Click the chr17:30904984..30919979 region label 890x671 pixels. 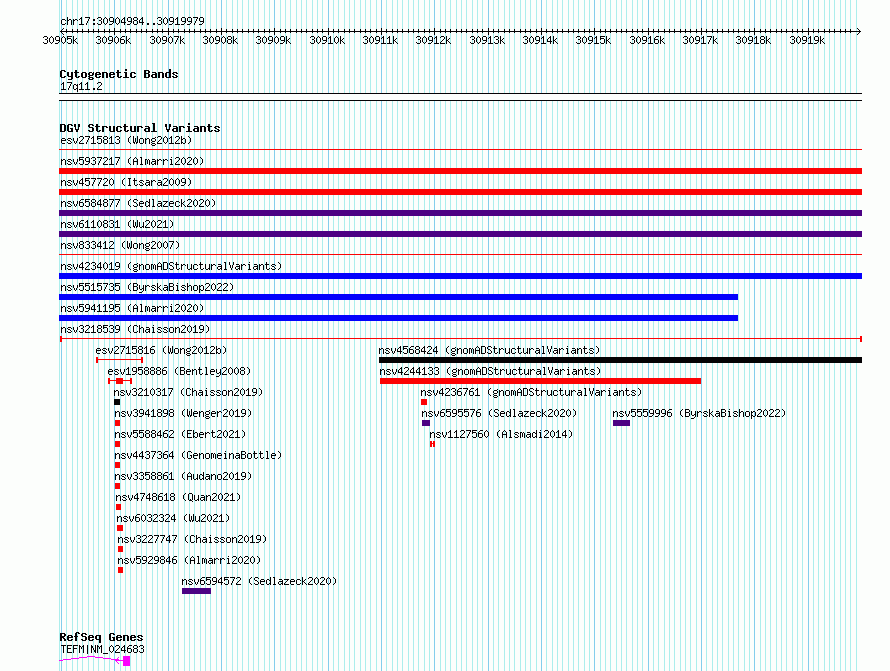[132, 22]
